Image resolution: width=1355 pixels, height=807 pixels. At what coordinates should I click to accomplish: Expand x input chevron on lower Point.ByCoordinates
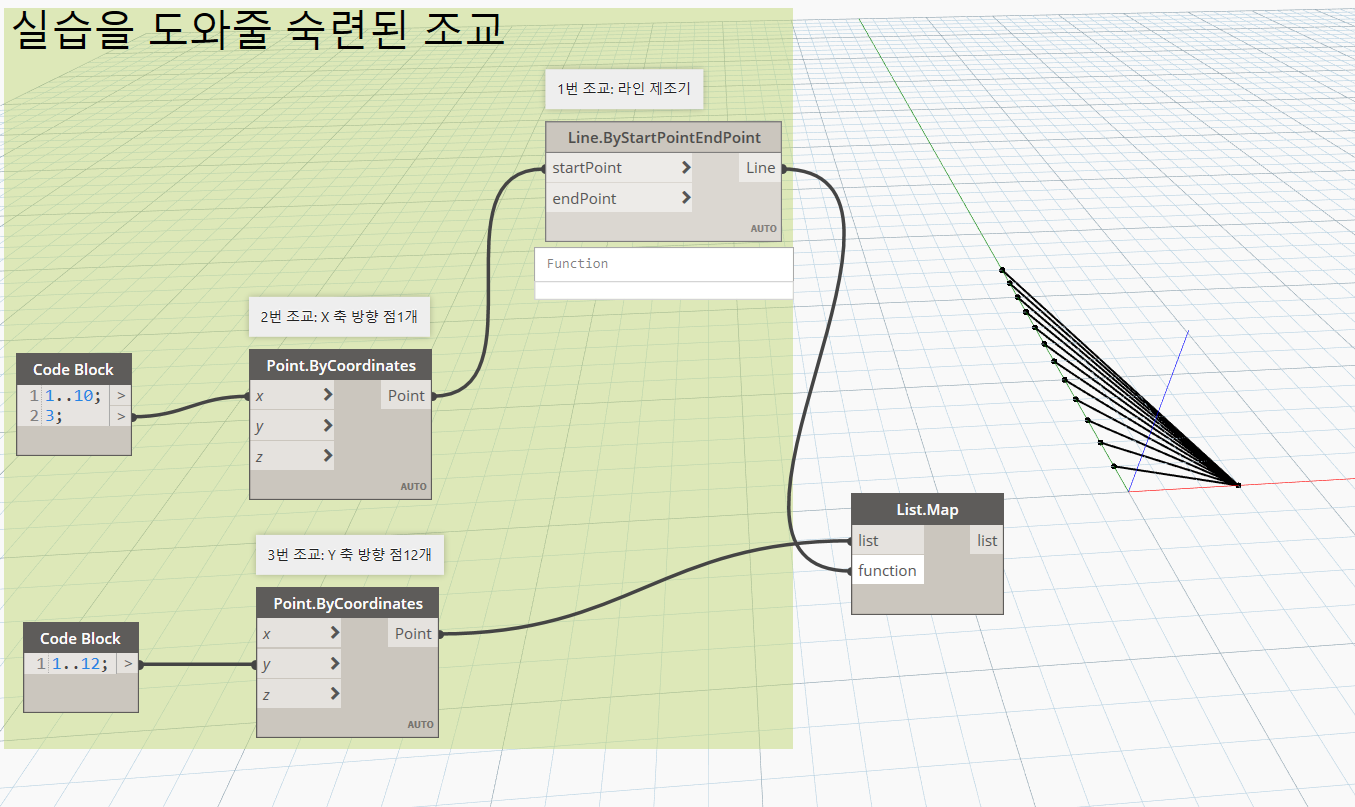[335, 633]
